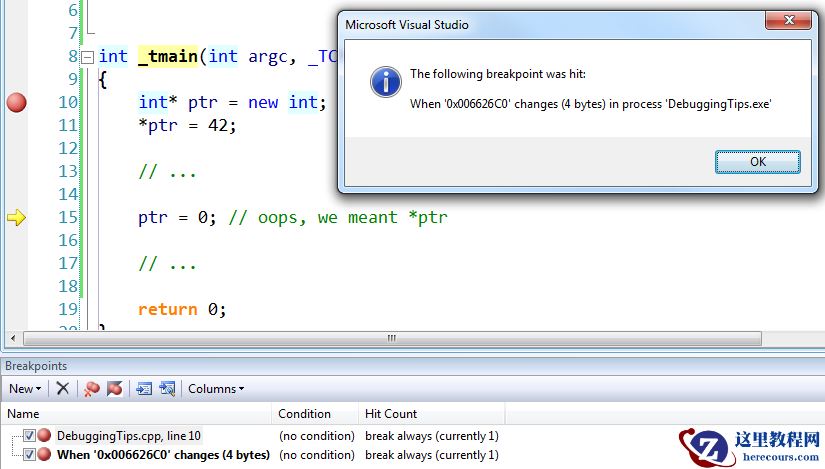Image resolution: width=825 pixels, height=469 pixels.
Task: Click the 'ptr = 0;' statement on line 15
Action: coord(177,217)
